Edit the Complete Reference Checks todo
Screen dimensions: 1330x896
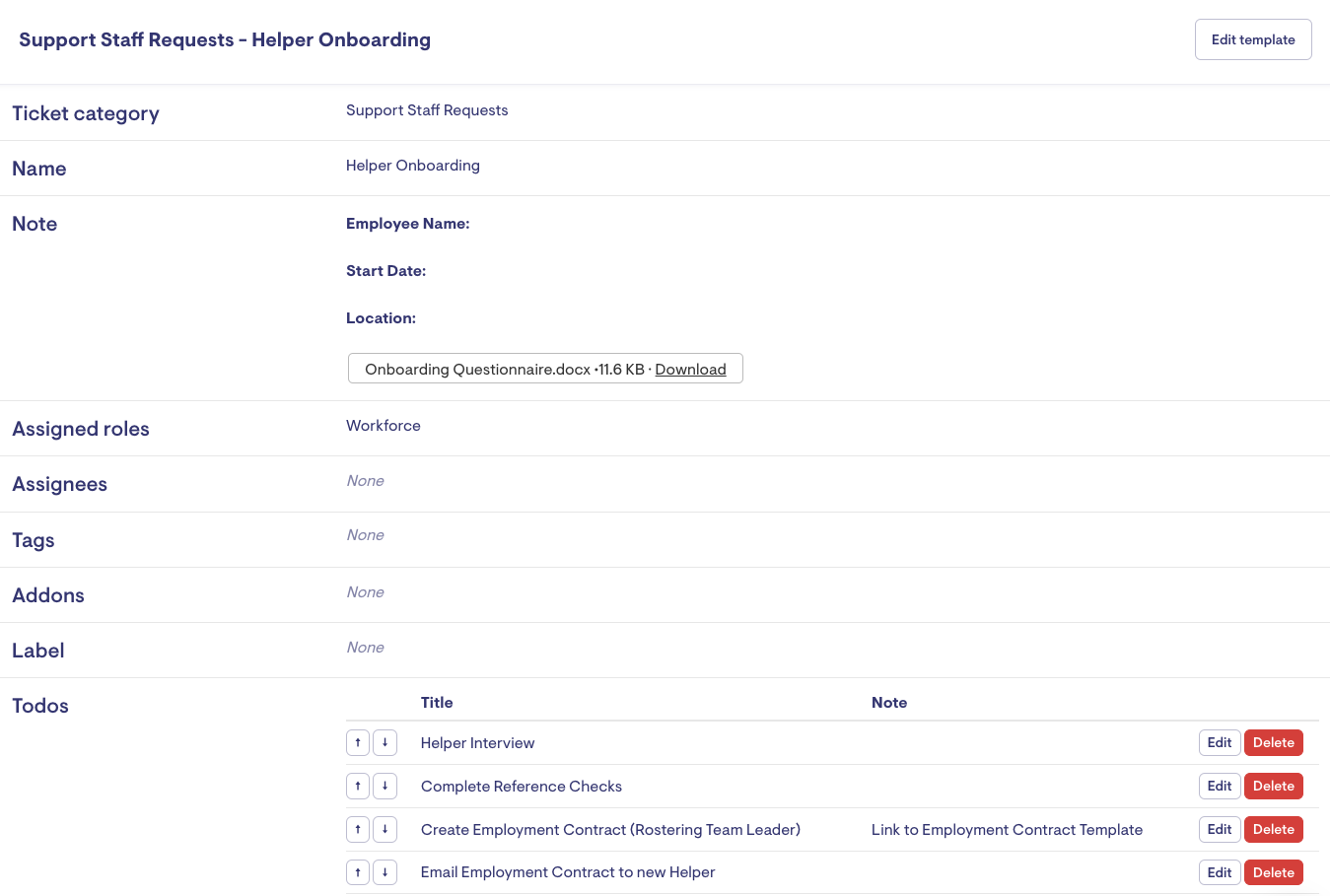(x=1219, y=786)
